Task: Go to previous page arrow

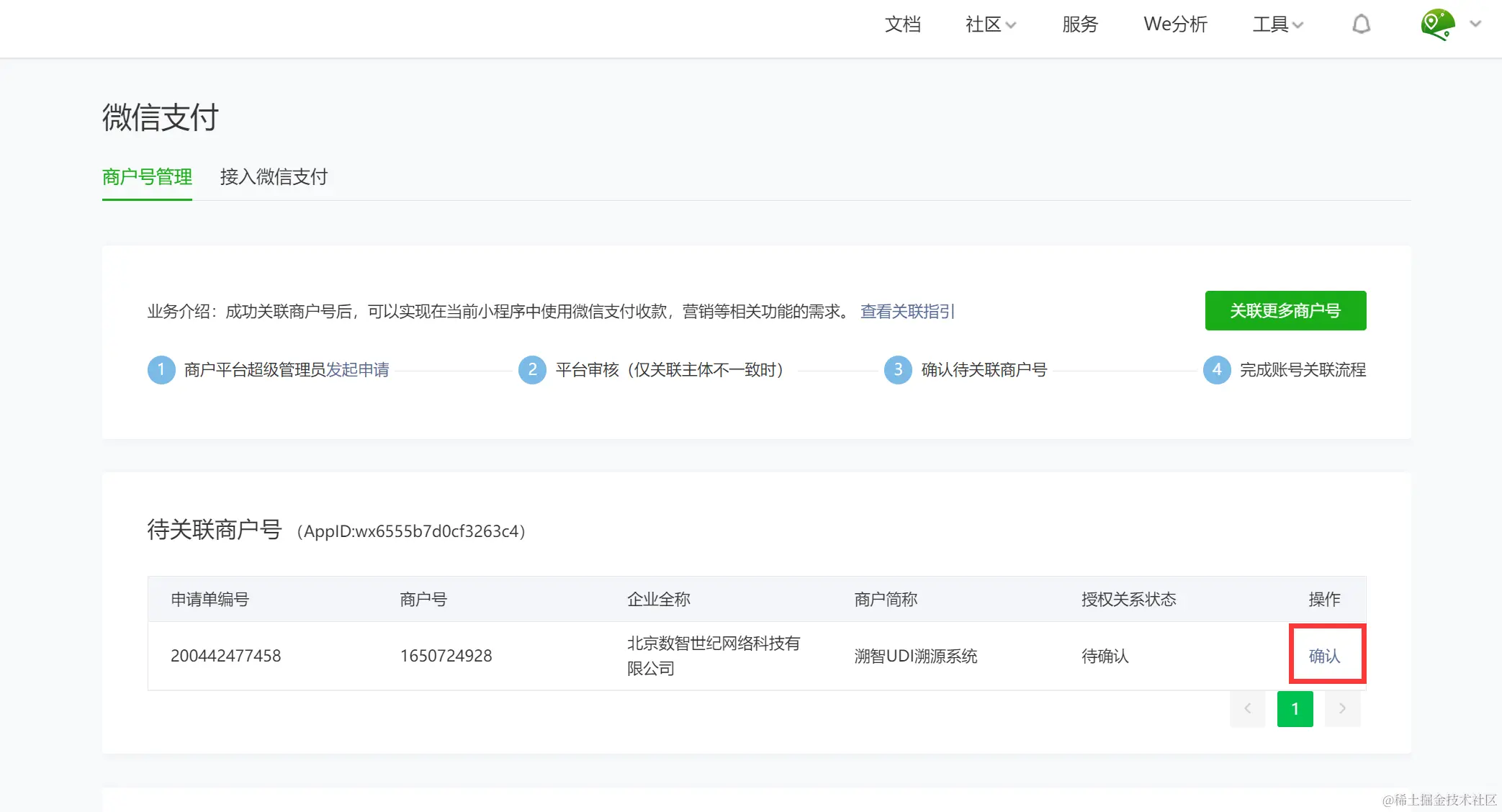Action: [x=1247, y=709]
